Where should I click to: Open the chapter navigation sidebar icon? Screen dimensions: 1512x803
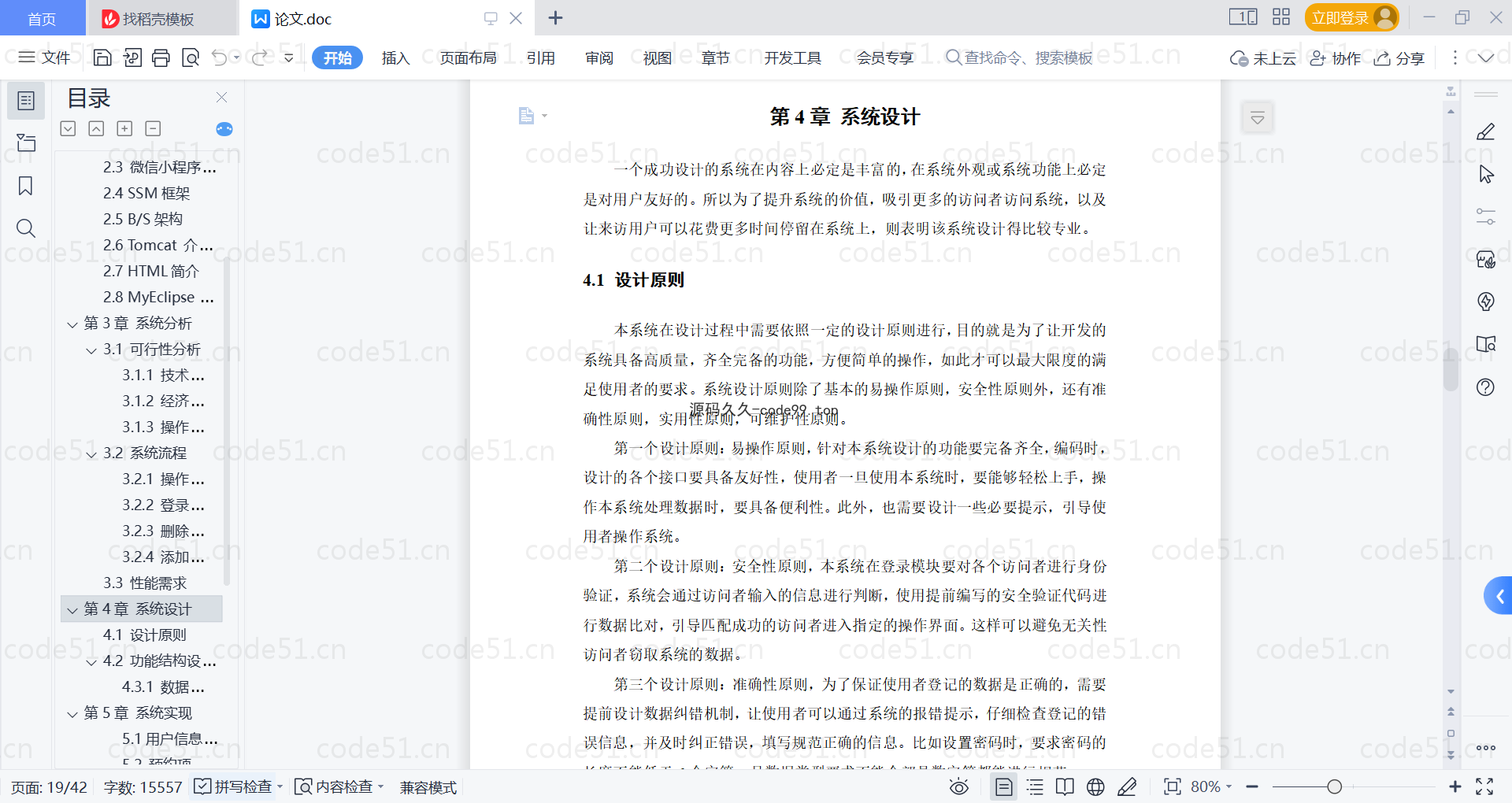click(26, 142)
